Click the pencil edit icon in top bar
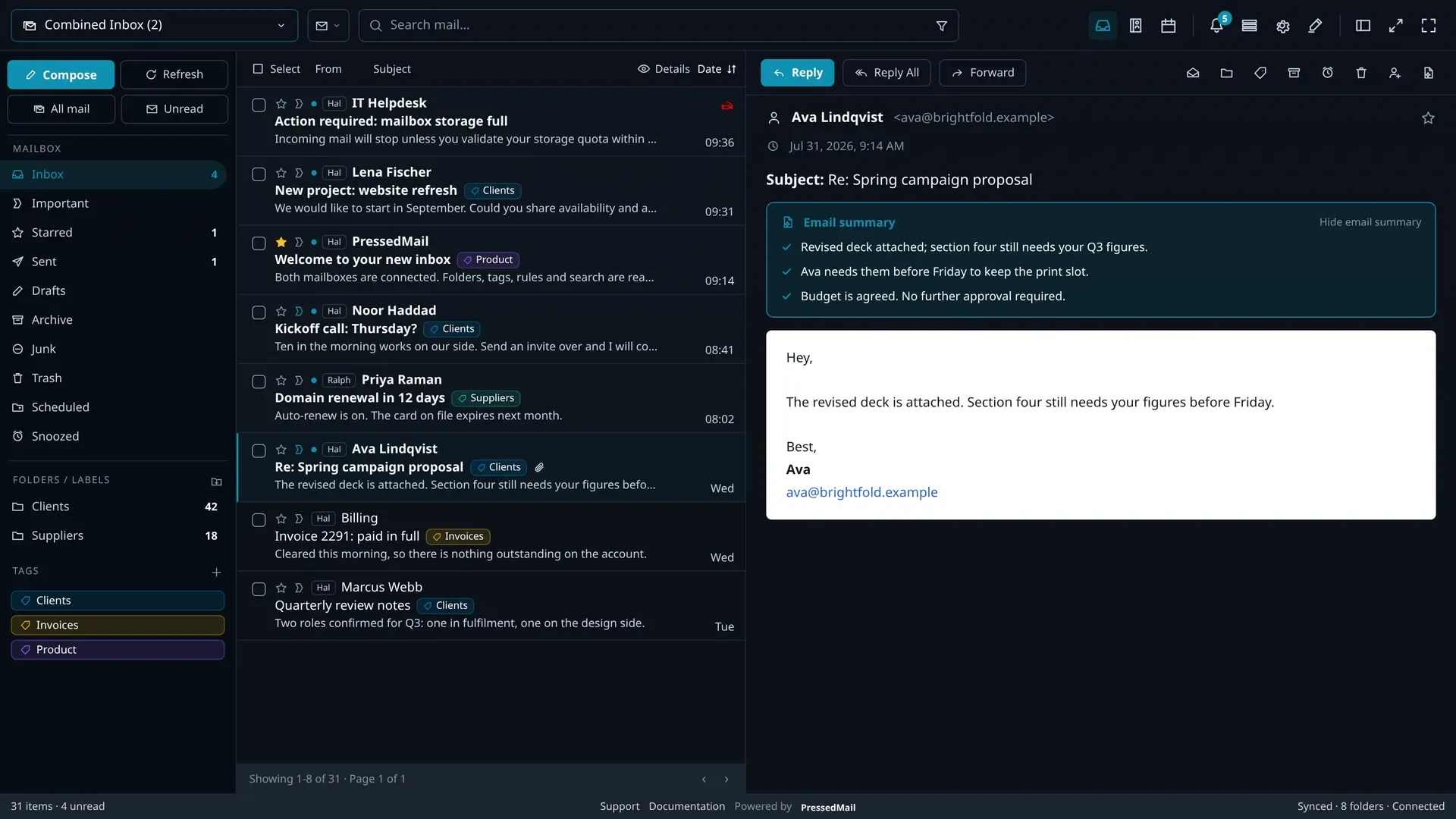Image resolution: width=1456 pixels, height=819 pixels. pyautogui.click(x=1316, y=26)
